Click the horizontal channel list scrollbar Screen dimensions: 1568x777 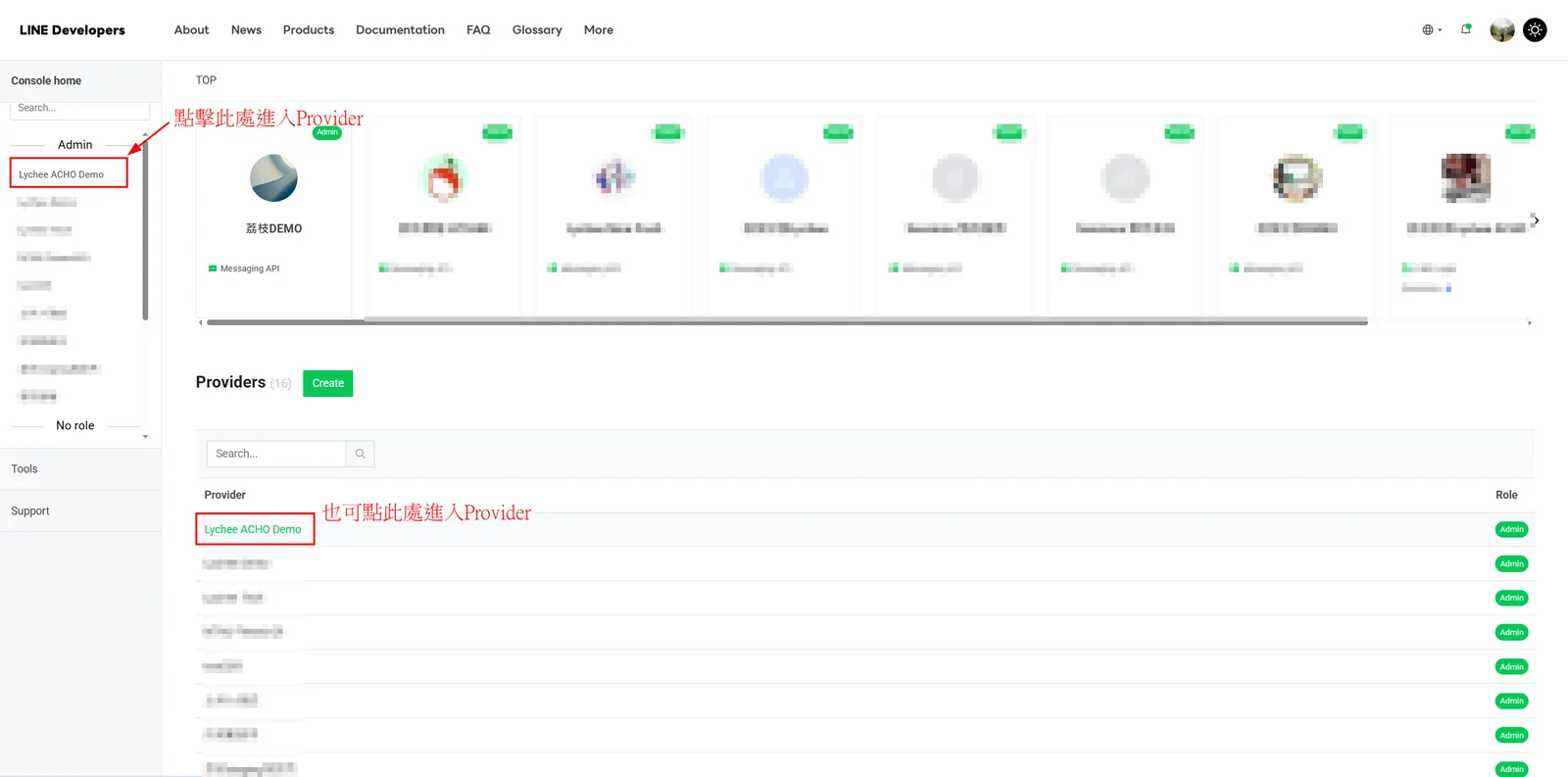tap(787, 321)
